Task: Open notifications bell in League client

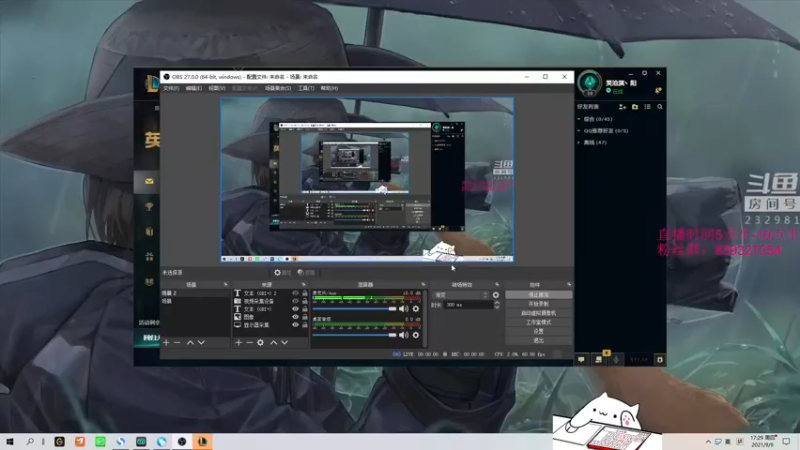Action: pos(658,91)
